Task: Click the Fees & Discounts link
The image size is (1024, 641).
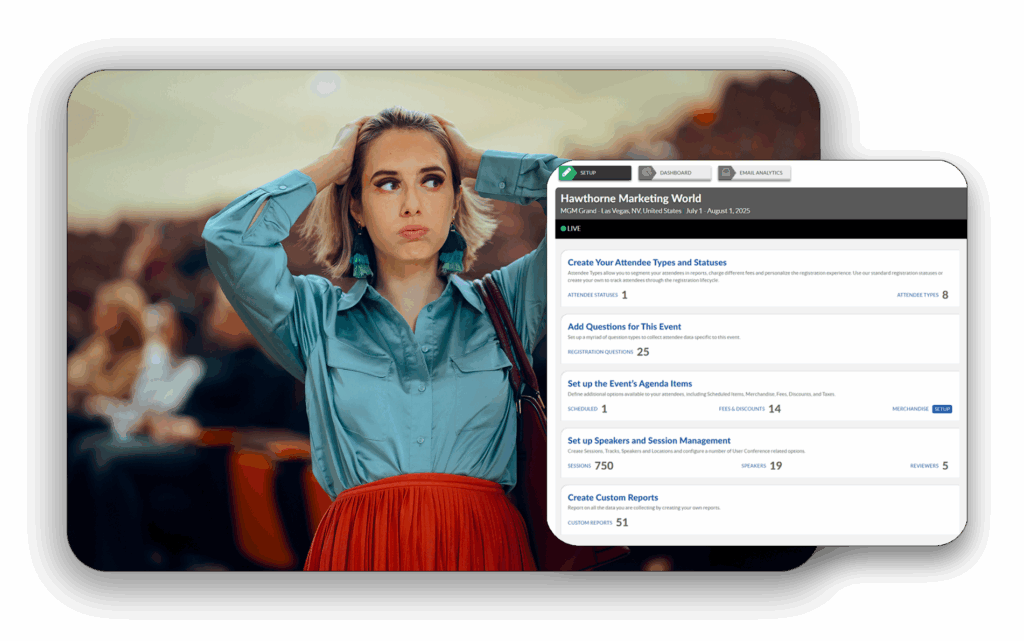Action: [x=741, y=409]
